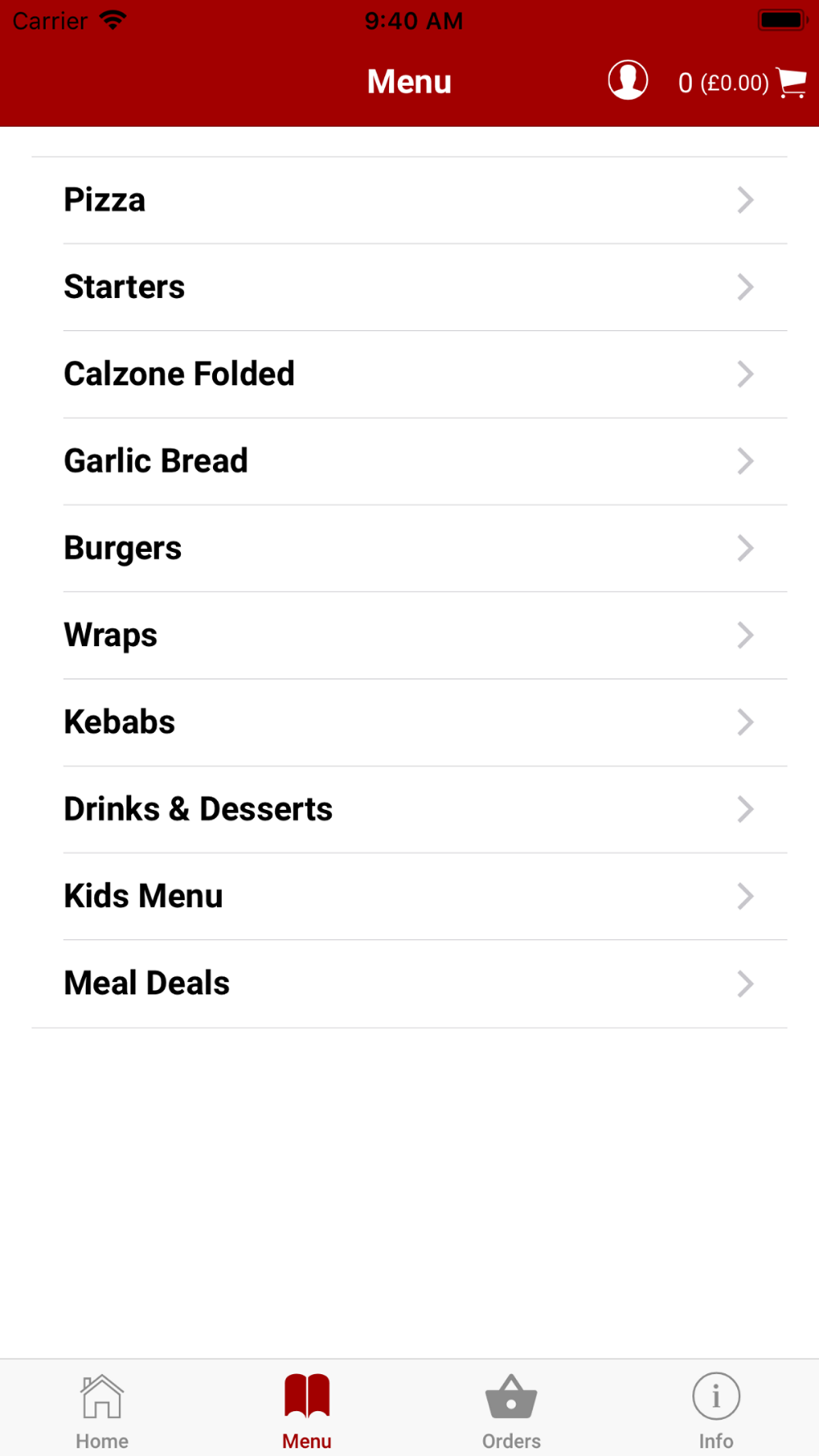The image size is (819, 1456).
Task: Open the user account profile icon
Action: (x=628, y=80)
